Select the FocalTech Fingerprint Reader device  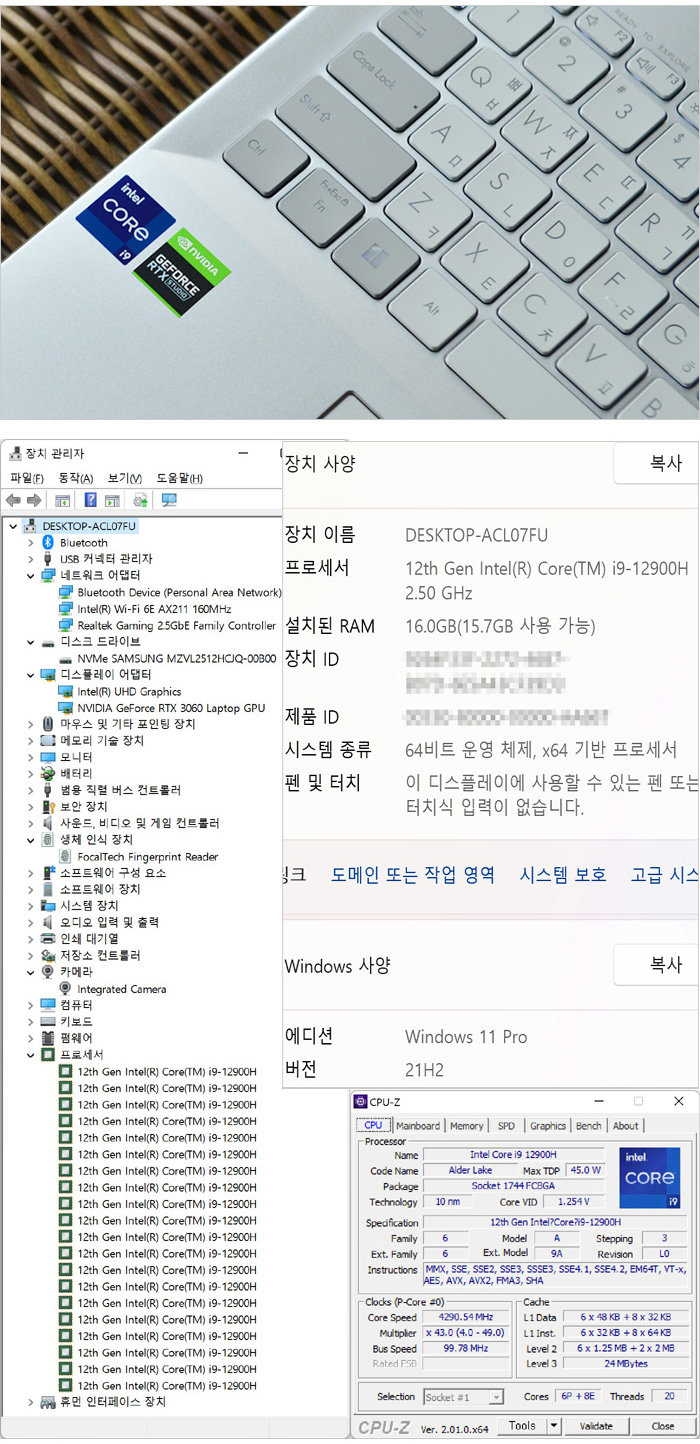[x=147, y=857]
